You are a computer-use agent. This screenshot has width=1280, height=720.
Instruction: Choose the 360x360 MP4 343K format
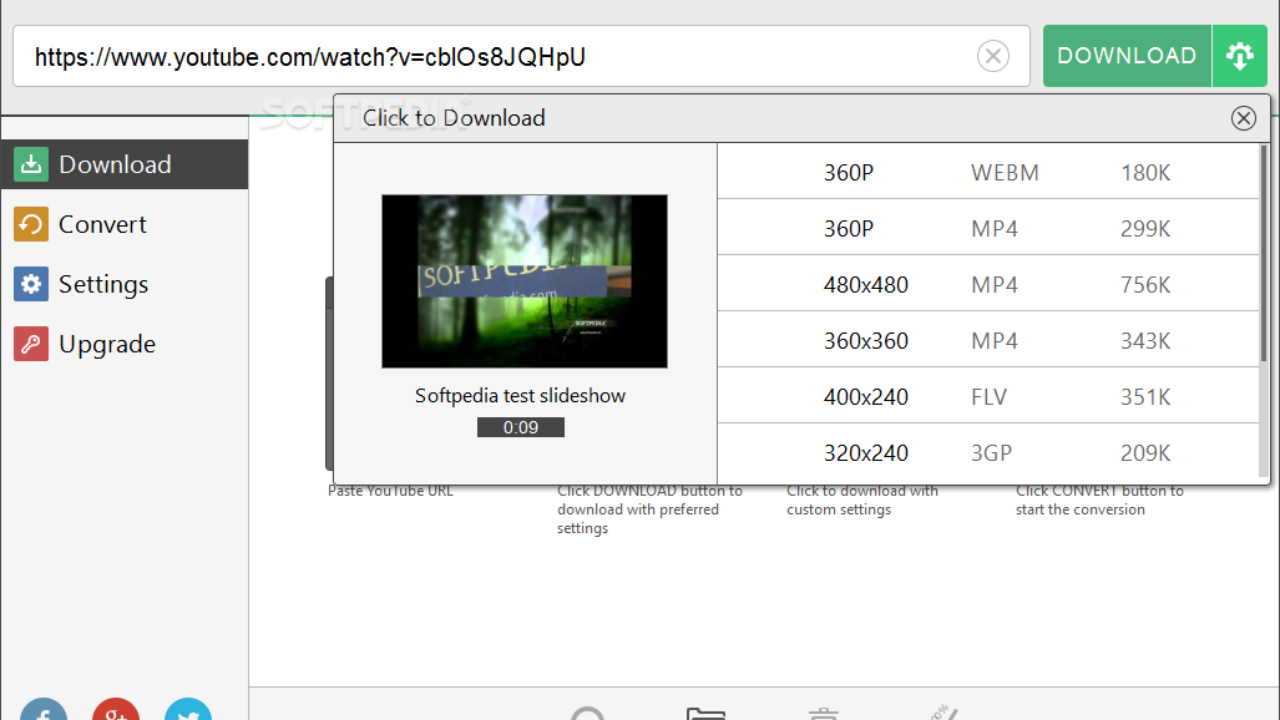coord(988,340)
